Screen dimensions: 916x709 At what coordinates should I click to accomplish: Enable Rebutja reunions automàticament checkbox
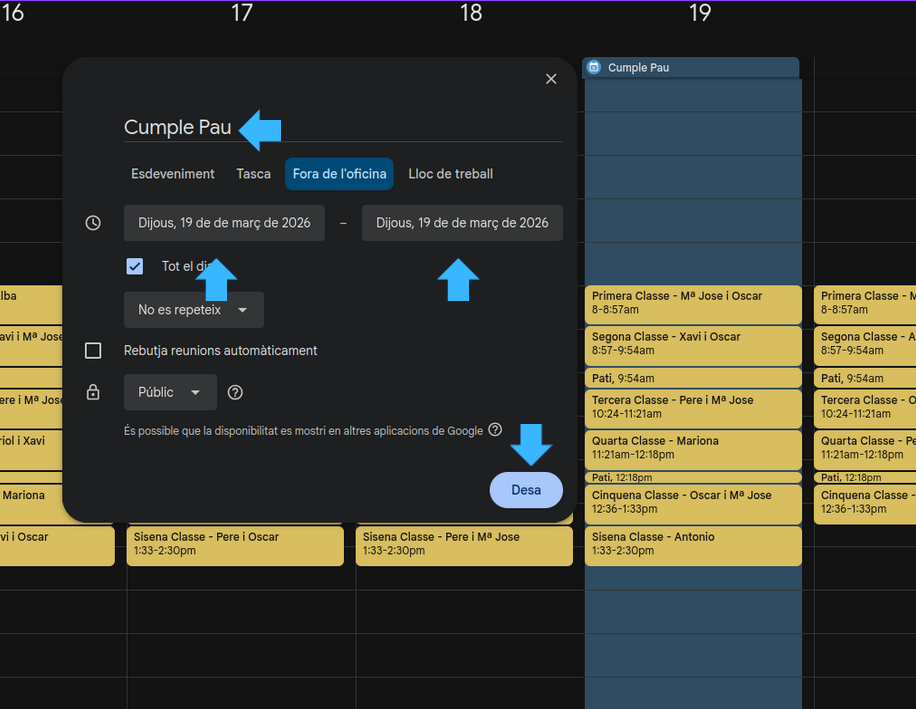(x=93, y=351)
